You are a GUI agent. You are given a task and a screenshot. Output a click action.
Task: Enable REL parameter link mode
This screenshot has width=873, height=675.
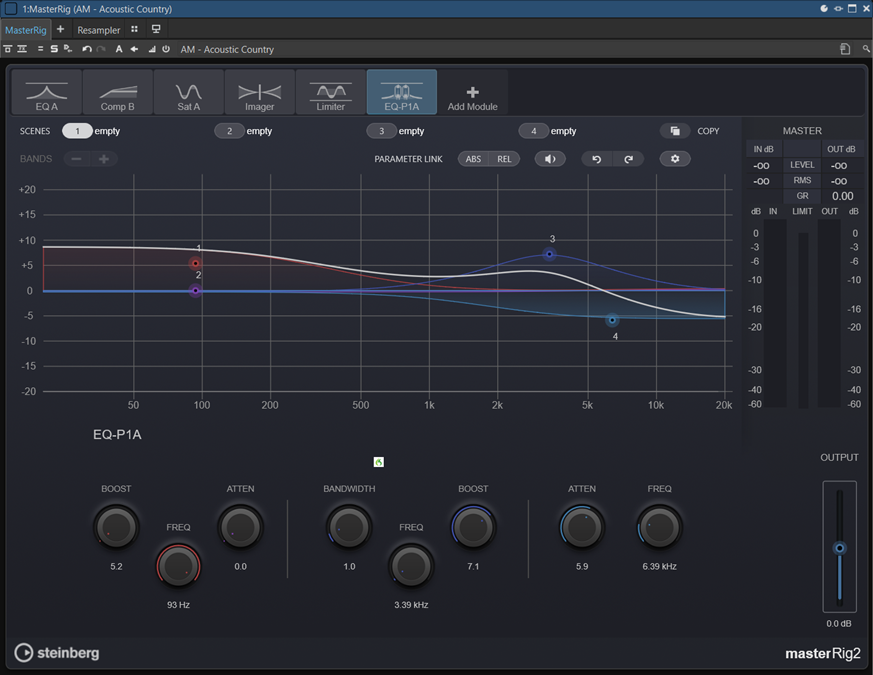pyautogui.click(x=504, y=159)
